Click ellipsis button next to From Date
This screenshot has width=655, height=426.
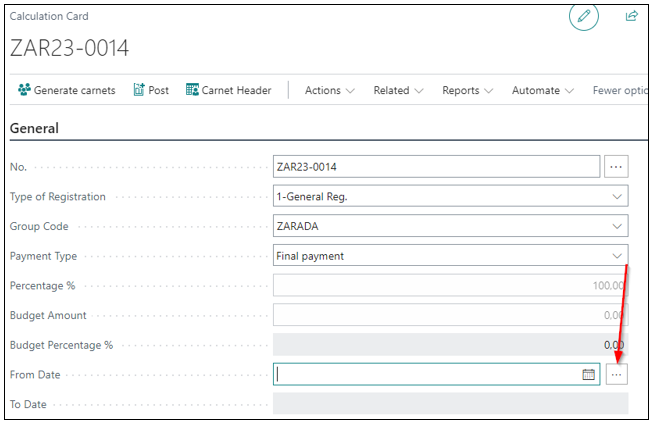pos(617,374)
